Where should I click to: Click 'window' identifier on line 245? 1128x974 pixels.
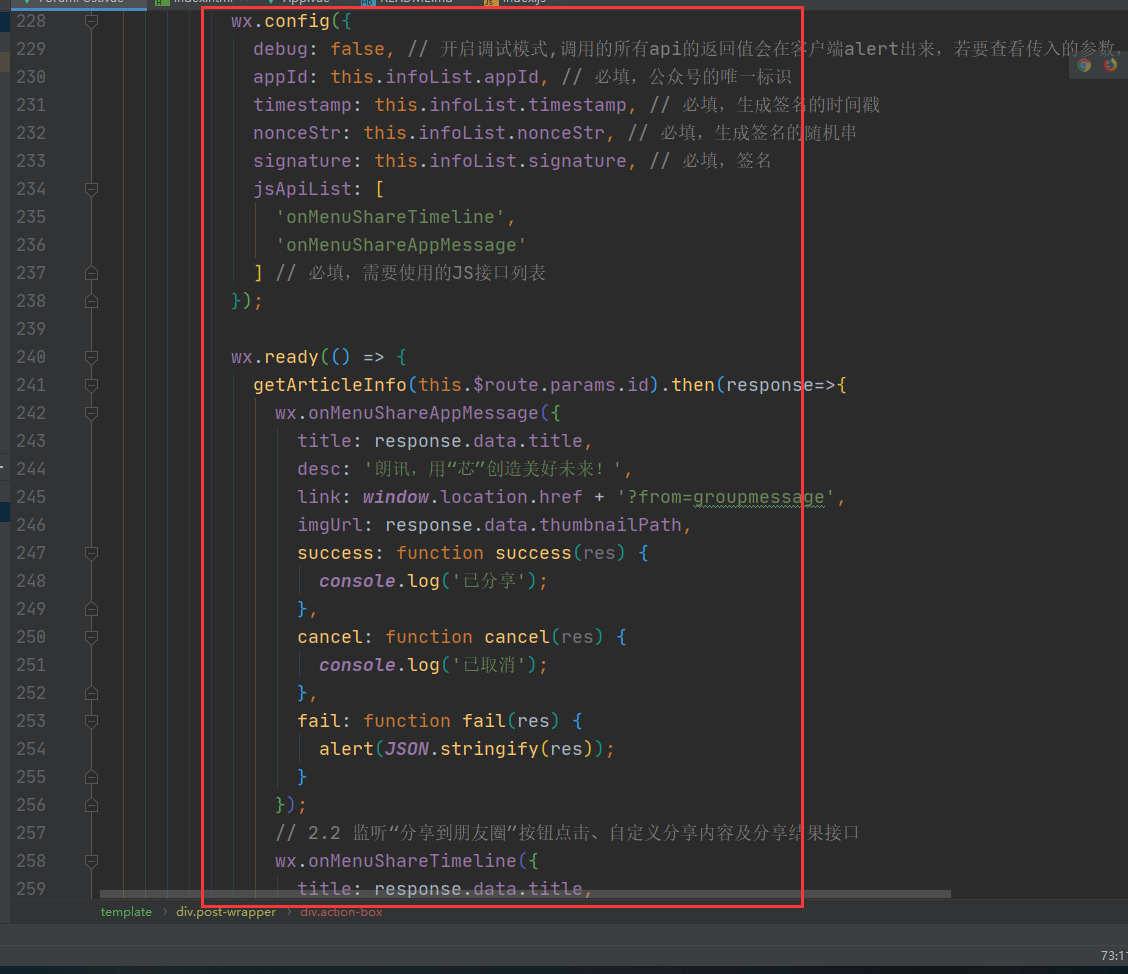click(x=396, y=497)
